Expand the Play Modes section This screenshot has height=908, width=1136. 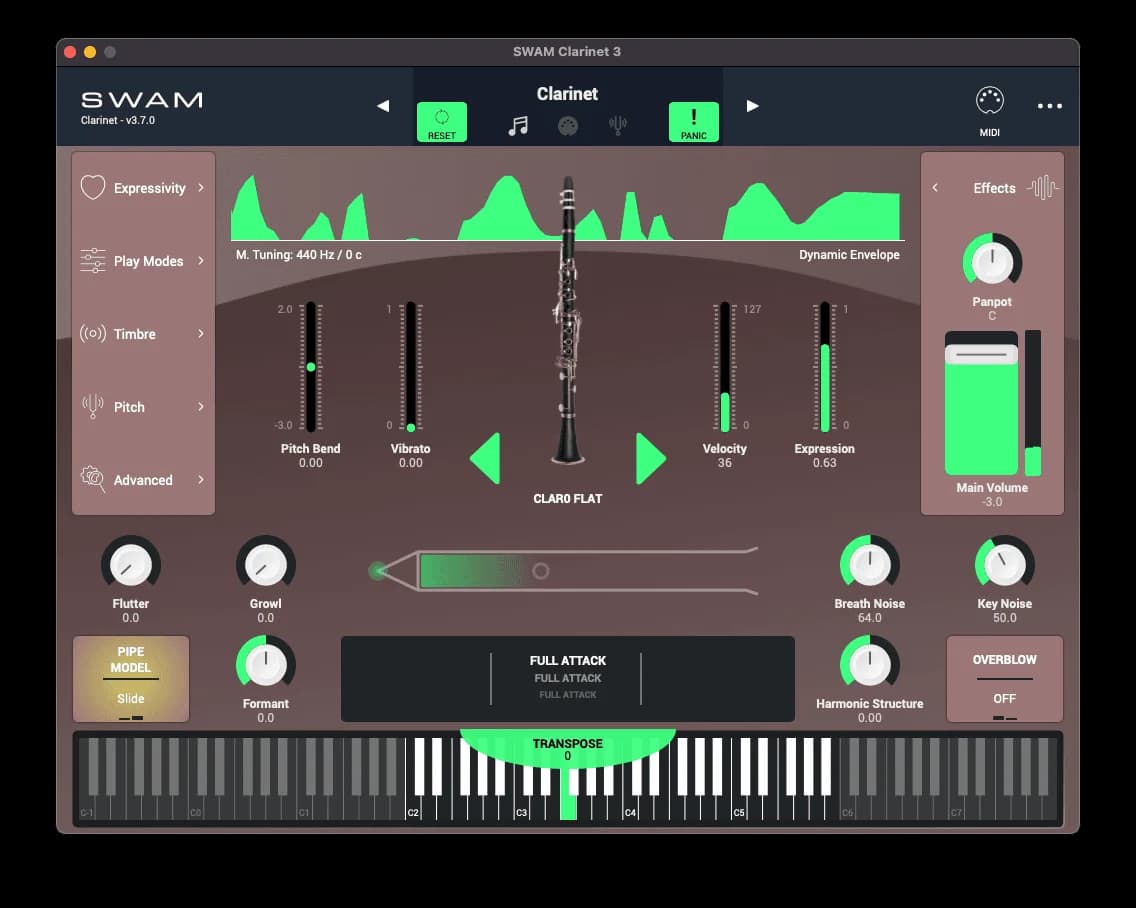tap(143, 261)
